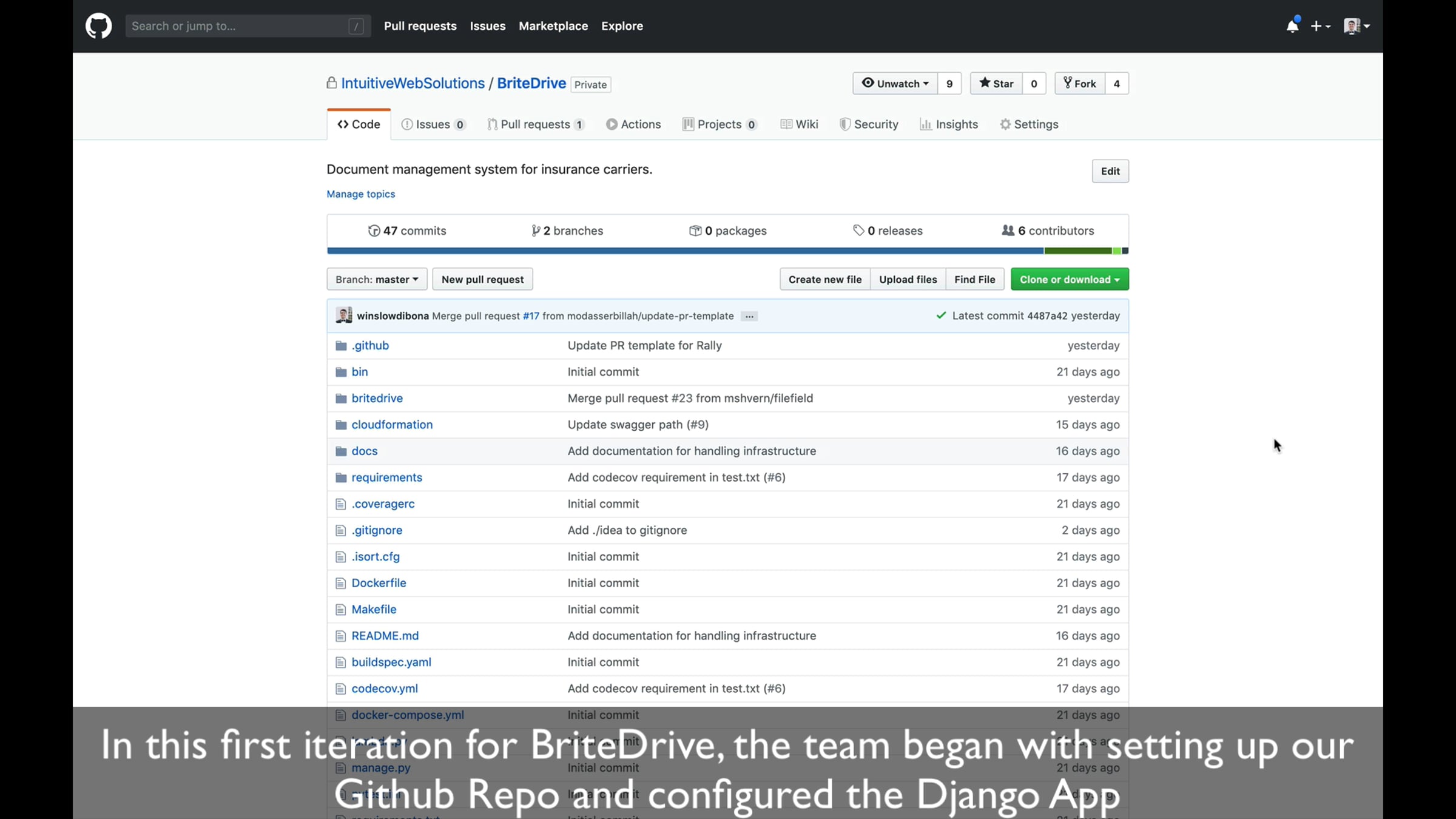Click the releases tag icon
The image size is (1456, 819).
(858, 231)
